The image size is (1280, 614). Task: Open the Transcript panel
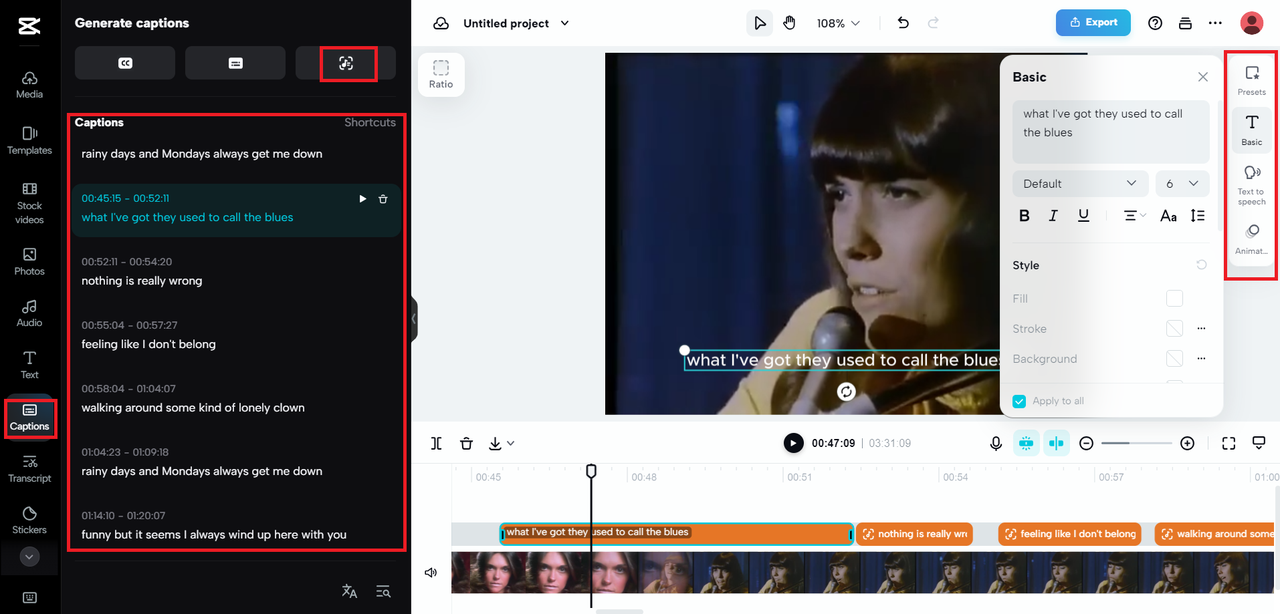point(29,469)
